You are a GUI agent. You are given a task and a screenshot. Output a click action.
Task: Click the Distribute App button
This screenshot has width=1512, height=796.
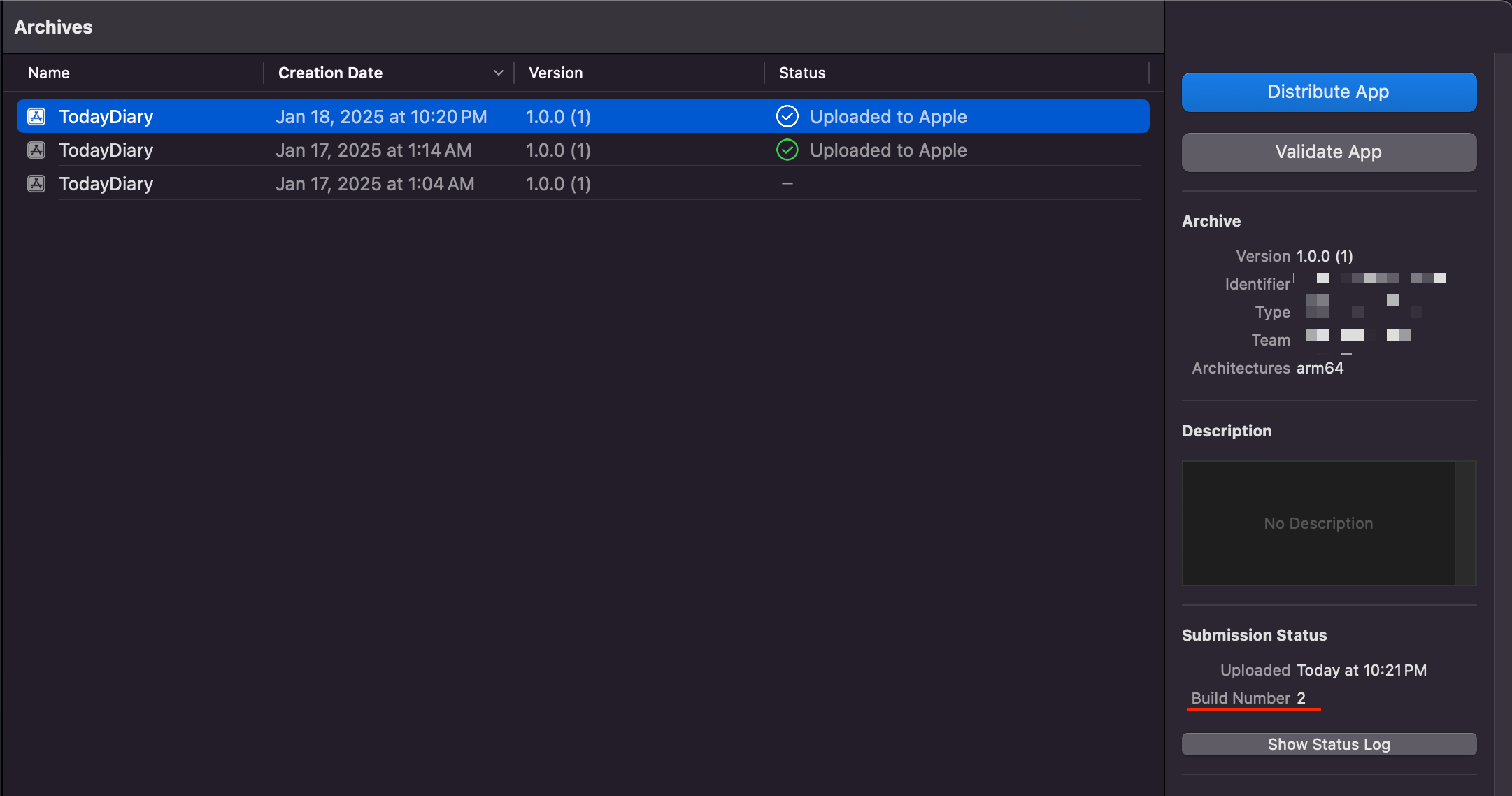click(x=1329, y=92)
